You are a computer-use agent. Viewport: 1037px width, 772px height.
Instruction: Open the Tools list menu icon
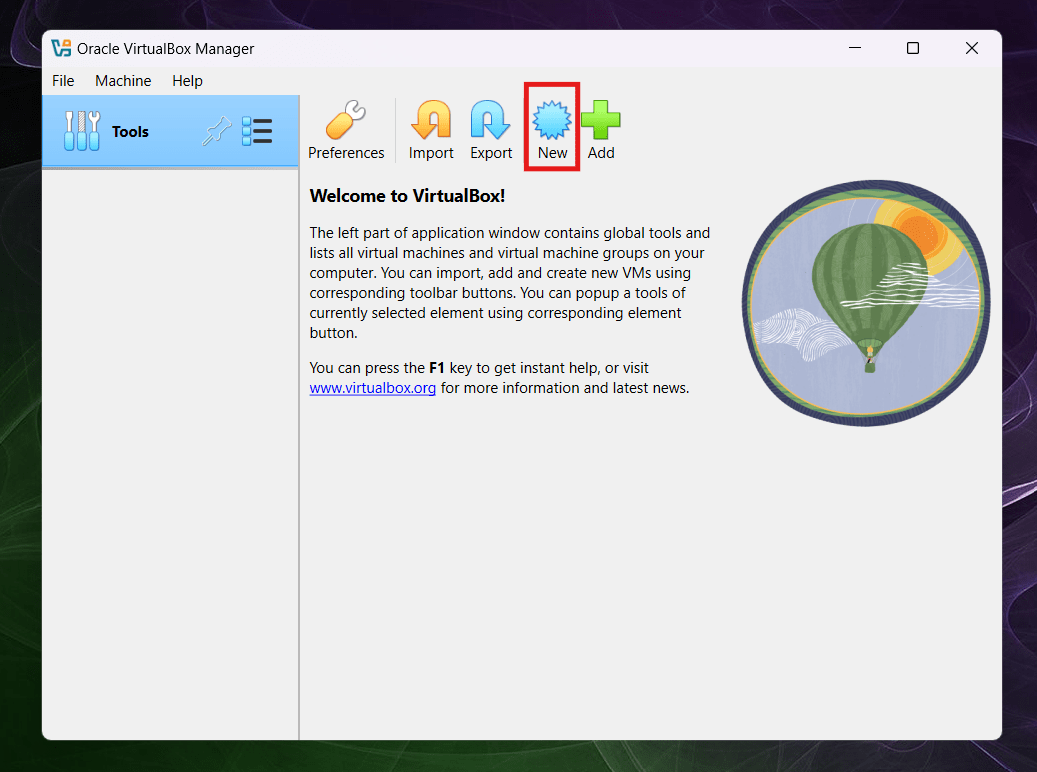tap(257, 131)
